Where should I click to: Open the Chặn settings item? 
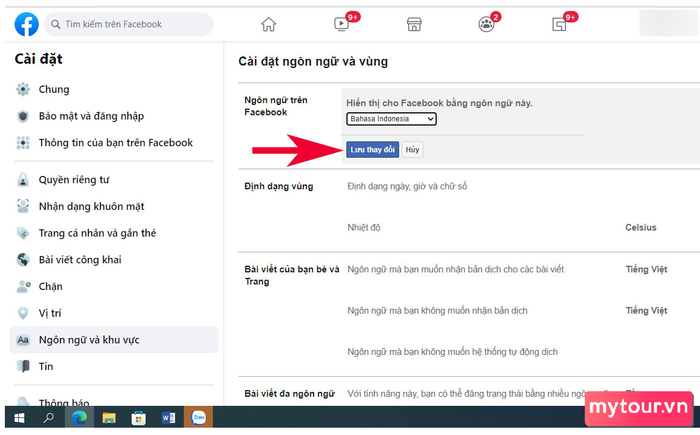point(114,286)
